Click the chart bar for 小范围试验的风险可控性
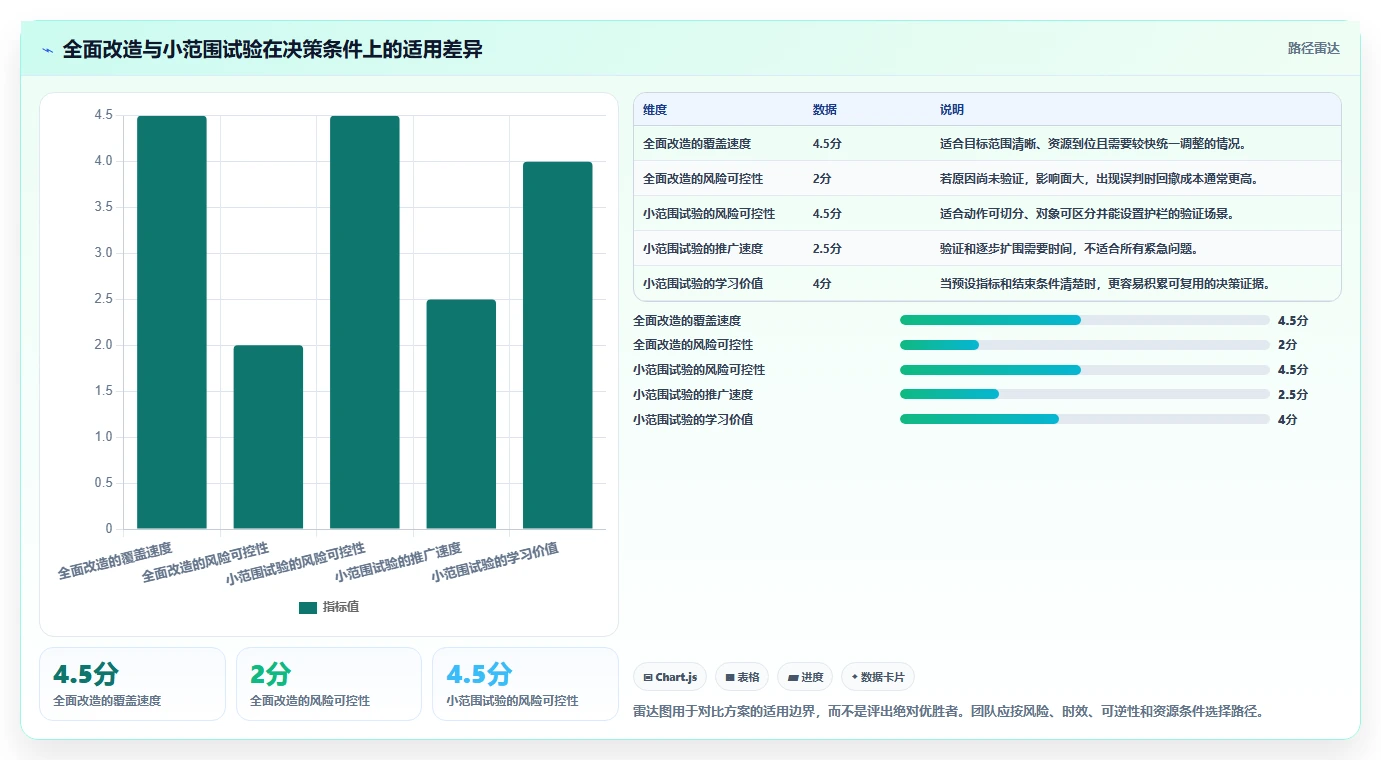 point(365,322)
